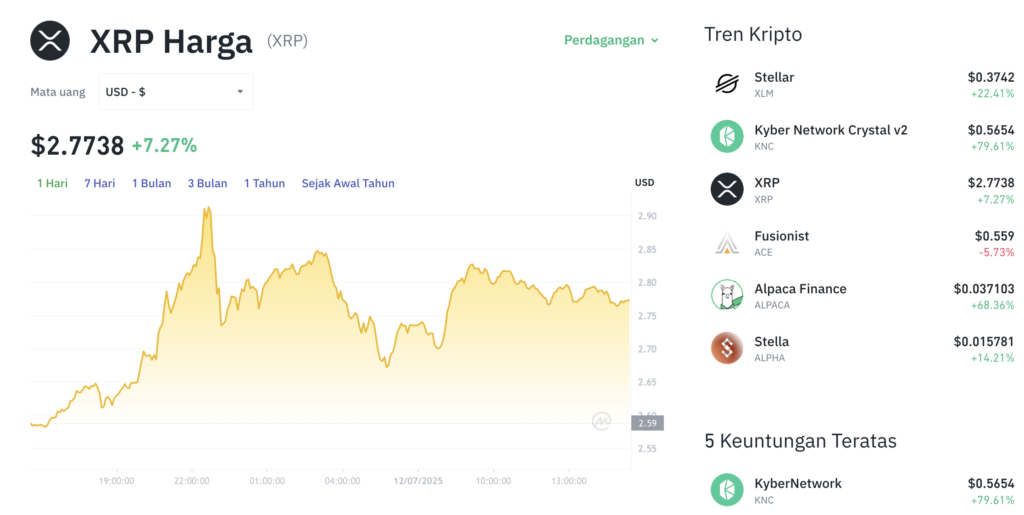The image size is (1024, 515).
Task: Click the Stella ALPHA coin icon
Action: [727, 348]
